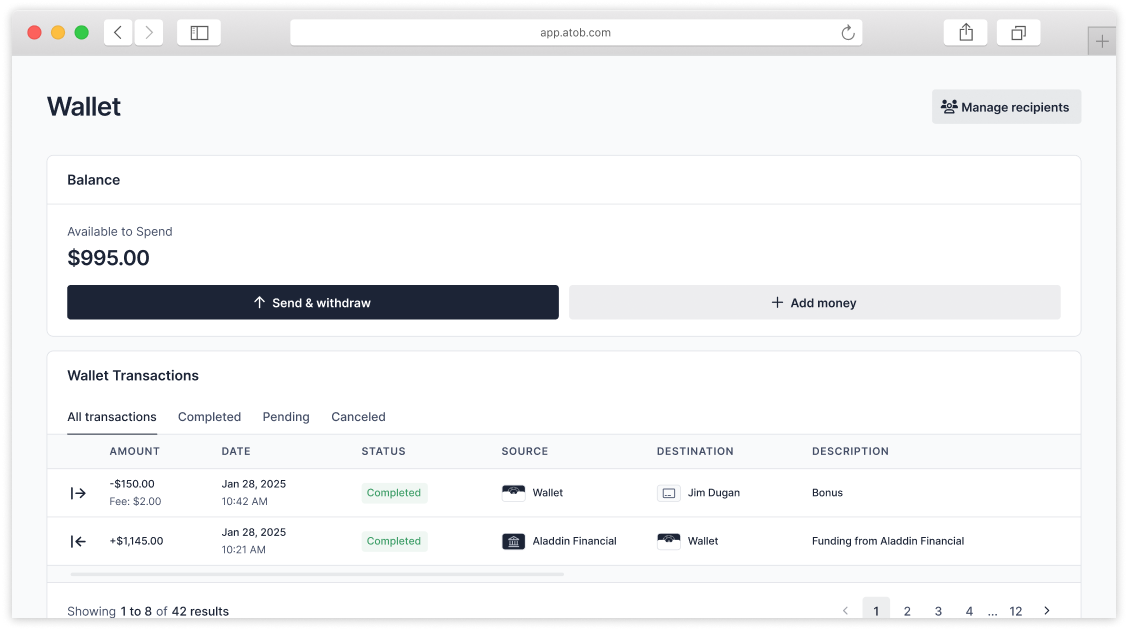This screenshot has width=1126, height=638.
Task: Open the Pending transactions tab
Action: point(286,417)
